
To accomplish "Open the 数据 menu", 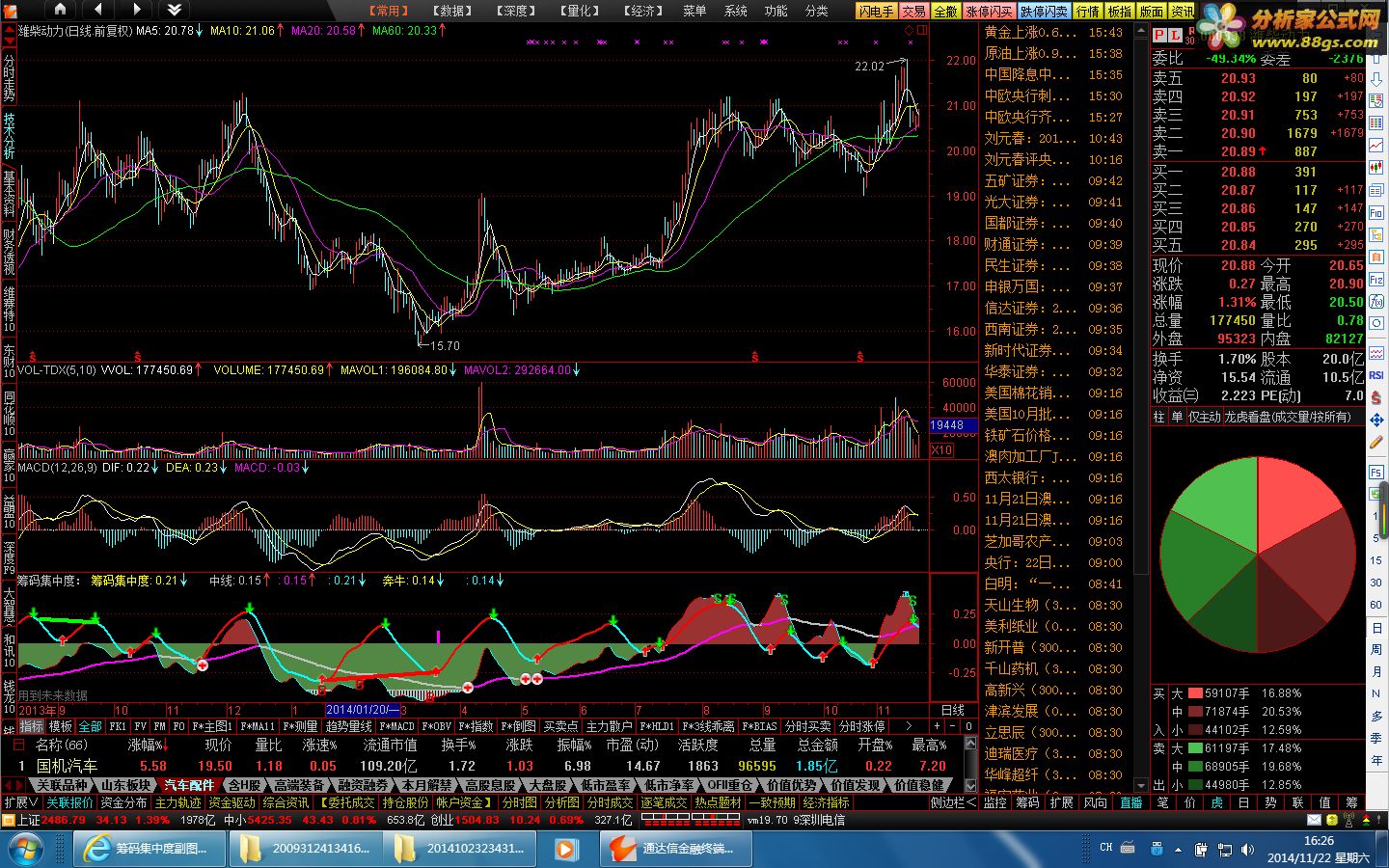I will click(452, 11).
